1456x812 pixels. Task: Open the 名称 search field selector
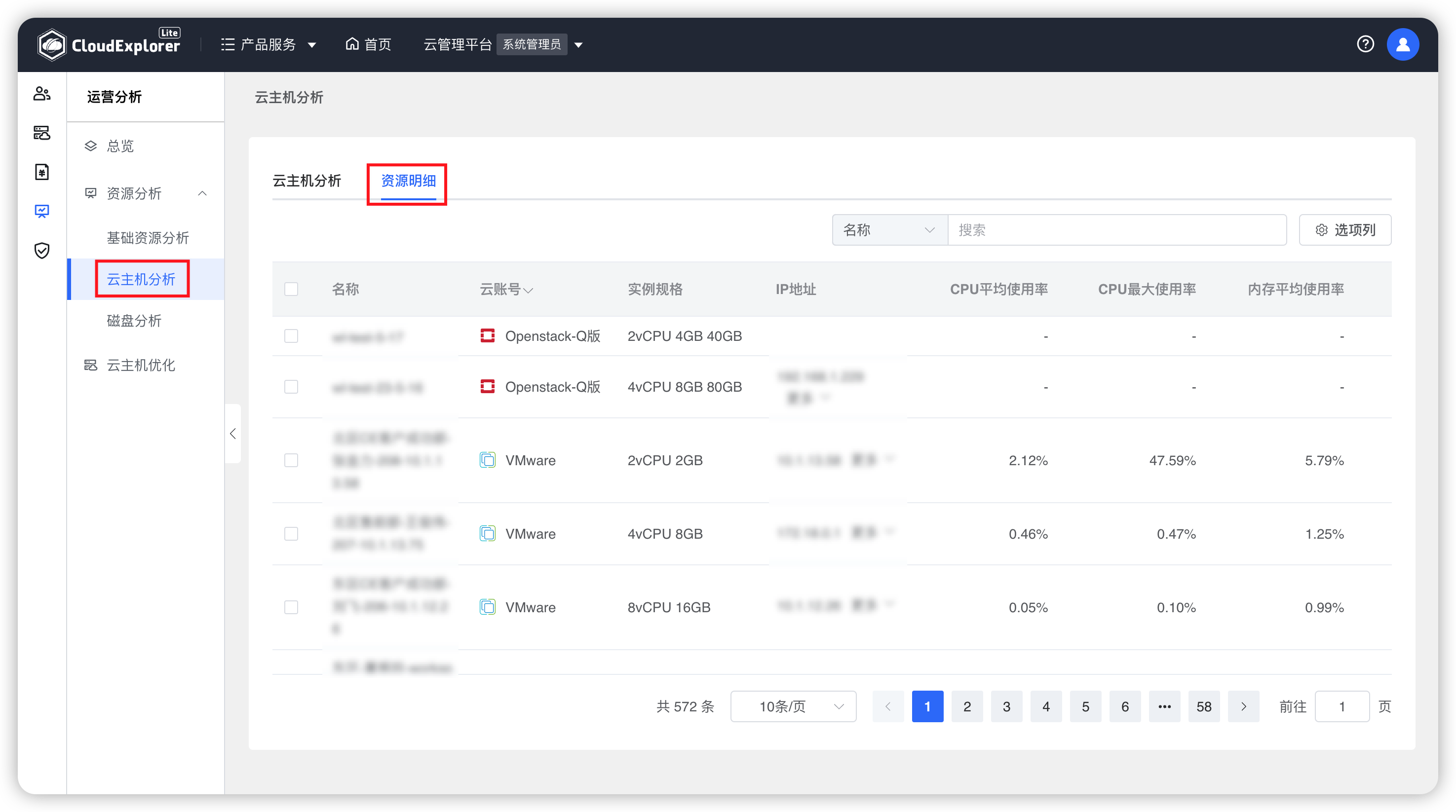coord(890,230)
